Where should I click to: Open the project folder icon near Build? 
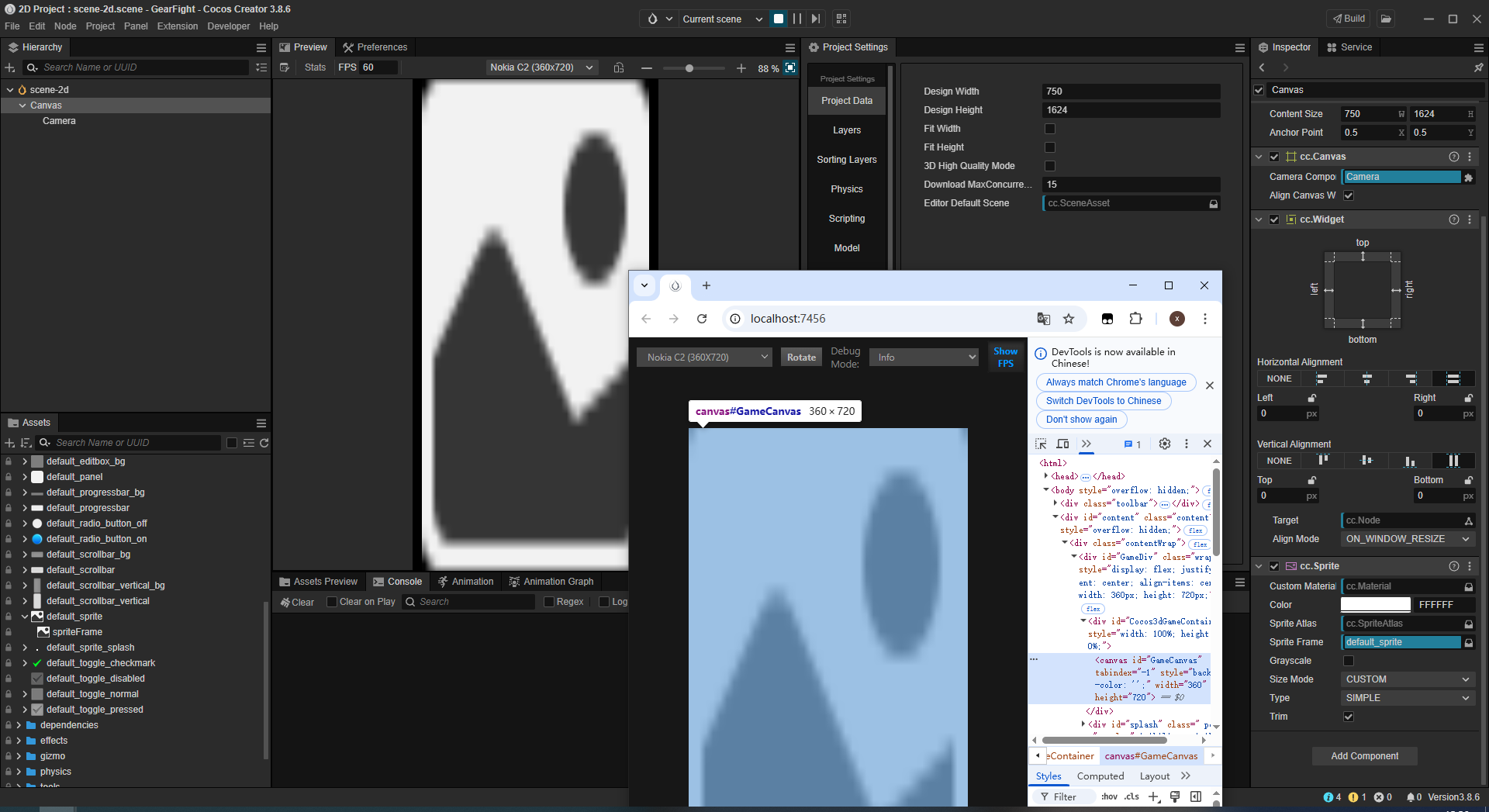(x=1386, y=19)
